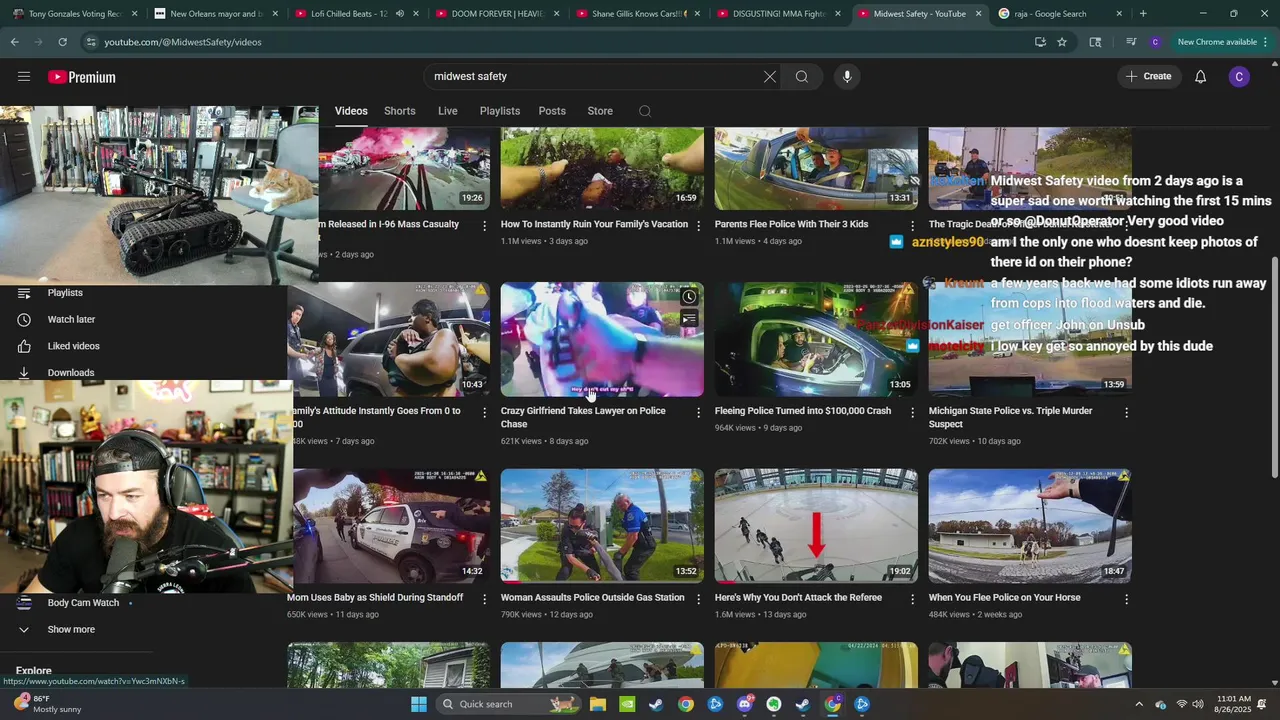Click the Create button
Screen dimensions: 1280x720
click(x=1148, y=77)
